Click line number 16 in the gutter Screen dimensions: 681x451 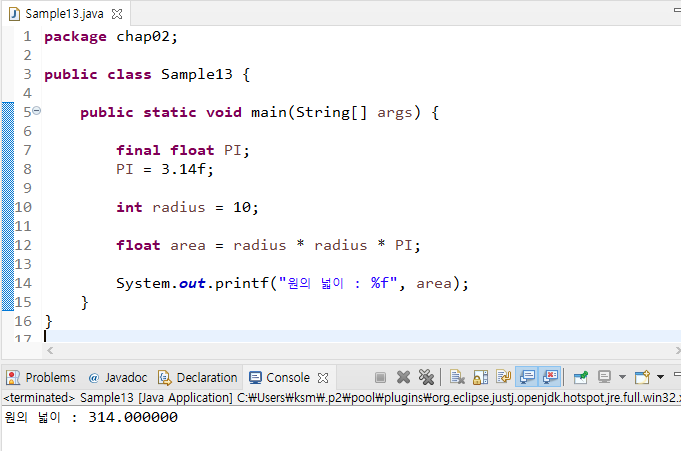pyautogui.click(x=23, y=321)
